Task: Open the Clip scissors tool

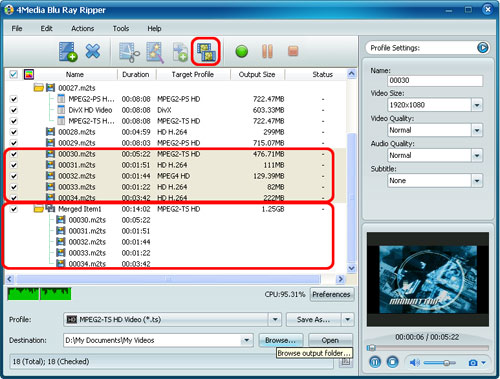Action: click(x=129, y=52)
